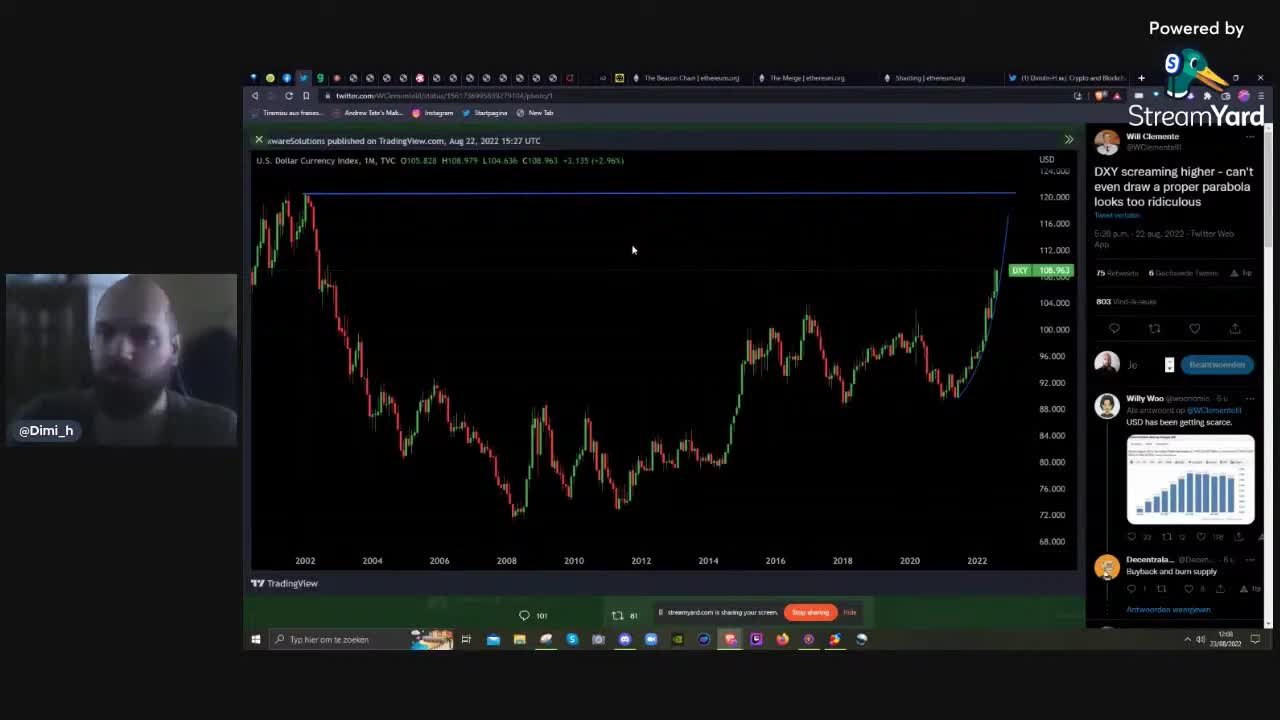This screenshot has height=720, width=1280.
Task: Click the blue Beantwoorden reply button
Action: [1217, 365]
